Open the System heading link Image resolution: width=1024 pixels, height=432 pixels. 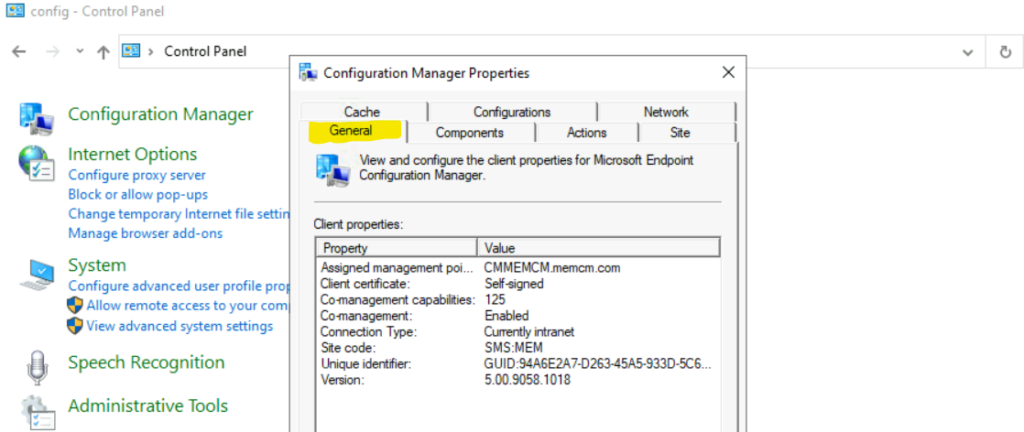click(97, 265)
